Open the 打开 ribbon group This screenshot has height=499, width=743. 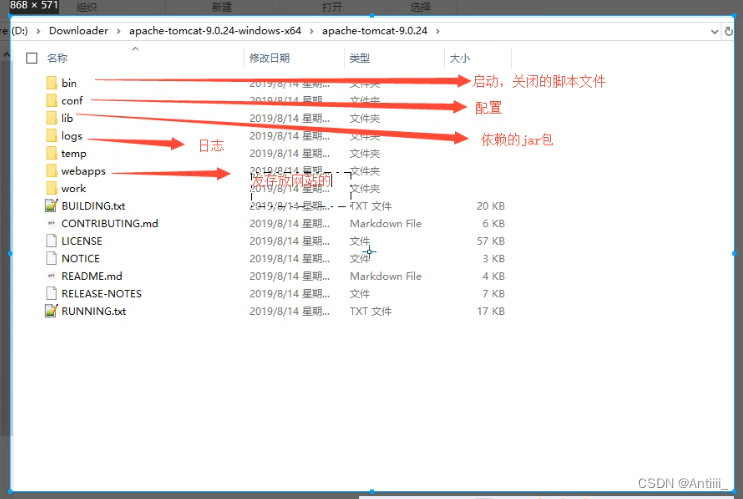pos(332,7)
